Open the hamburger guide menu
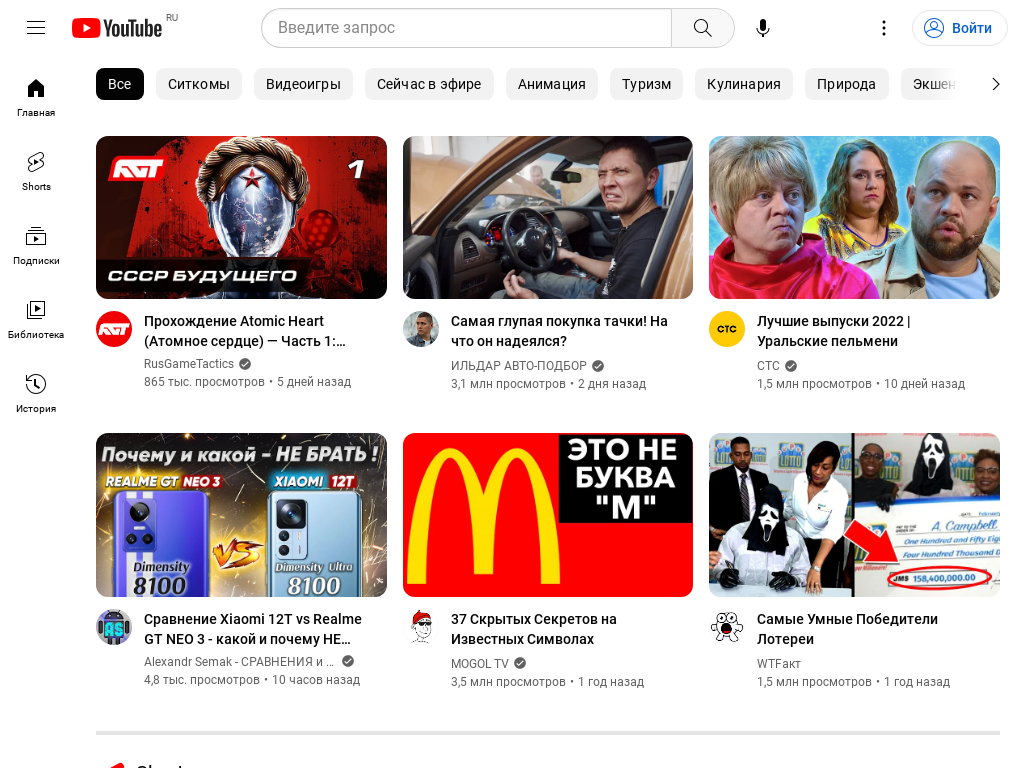1024x768 pixels. [36, 27]
